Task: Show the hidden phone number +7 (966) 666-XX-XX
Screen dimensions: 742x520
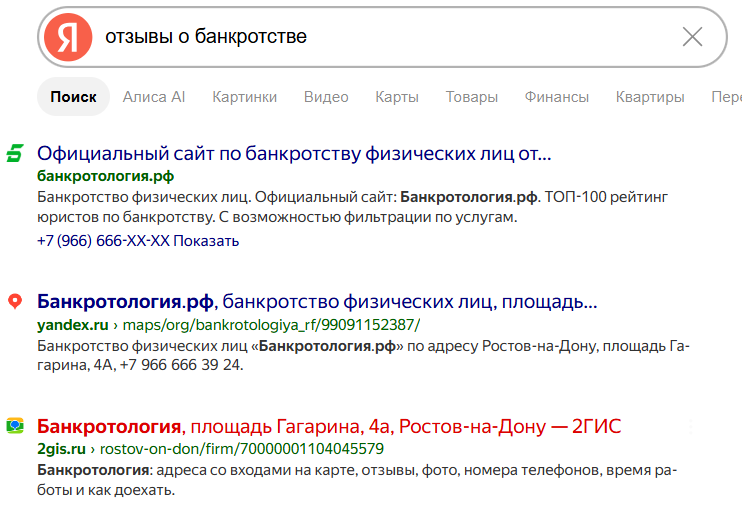Action: tap(138, 241)
